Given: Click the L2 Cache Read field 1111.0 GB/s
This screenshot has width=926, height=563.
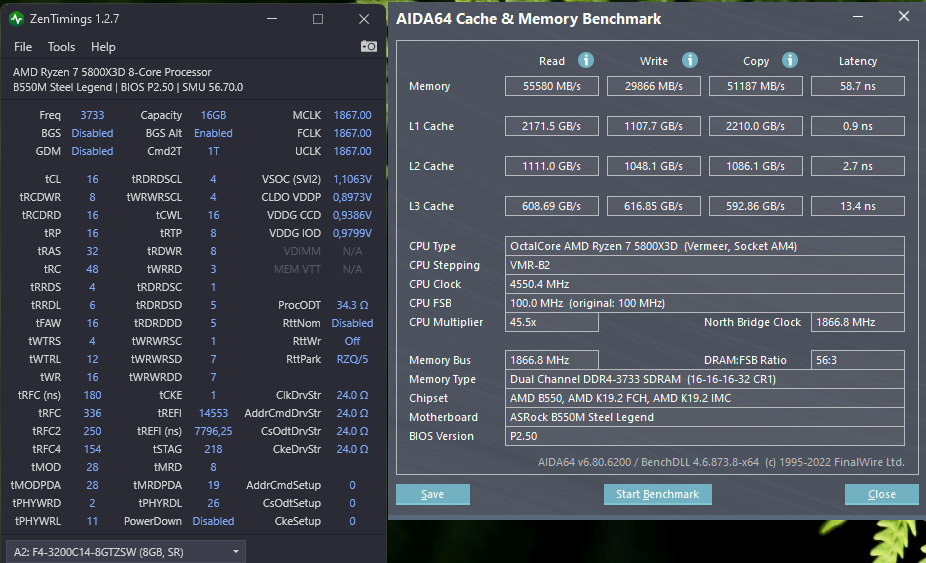Looking at the screenshot, I should click(552, 166).
